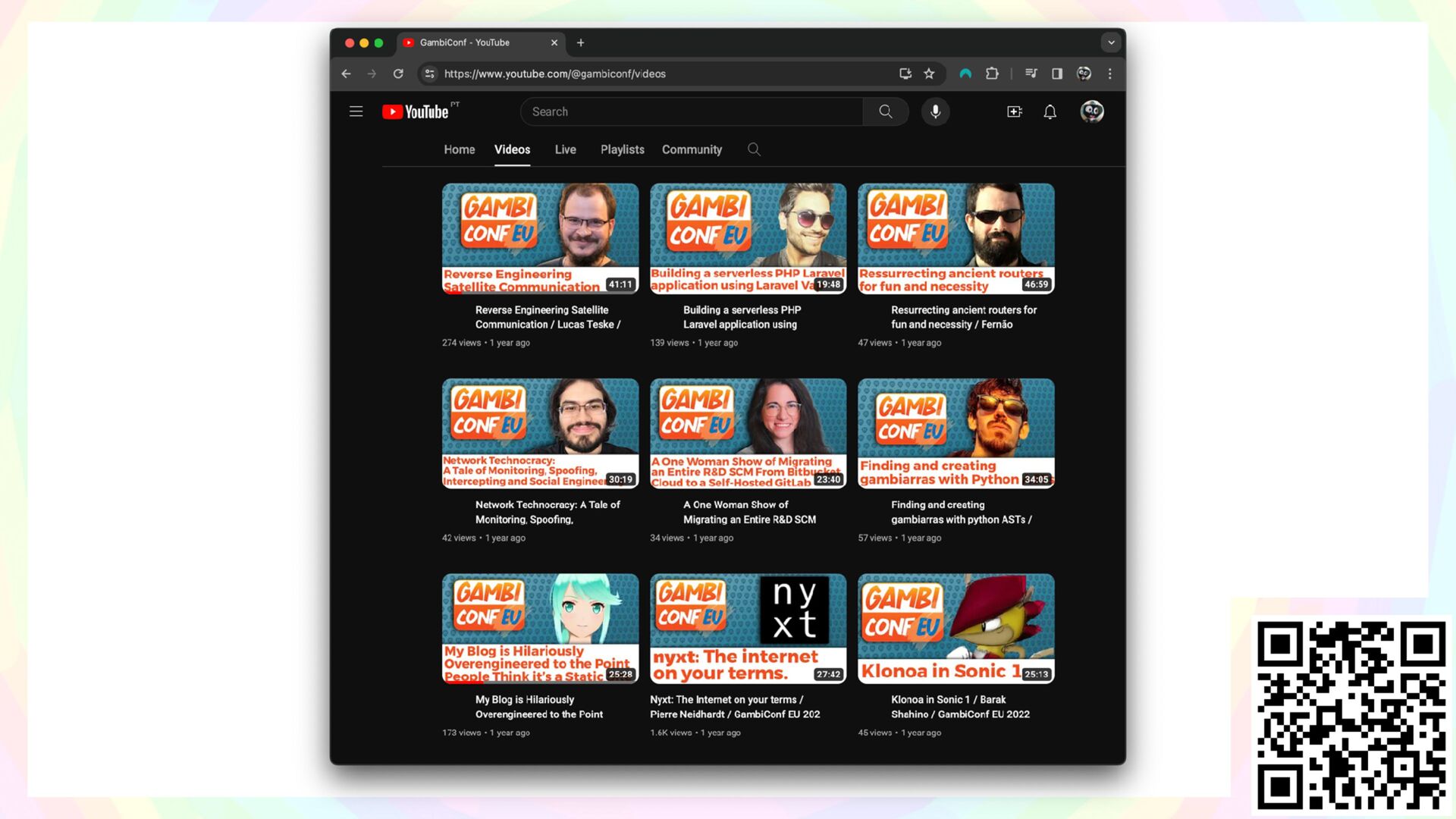The width and height of the screenshot is (1456, 819).
Task: Expand the tab search chevron
Action: 1111,42
